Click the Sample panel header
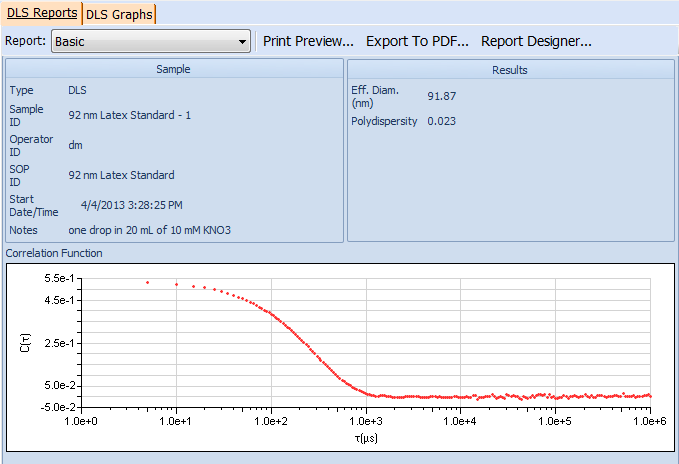The width and height of the screenshot is (679, 464). point(173,70)
